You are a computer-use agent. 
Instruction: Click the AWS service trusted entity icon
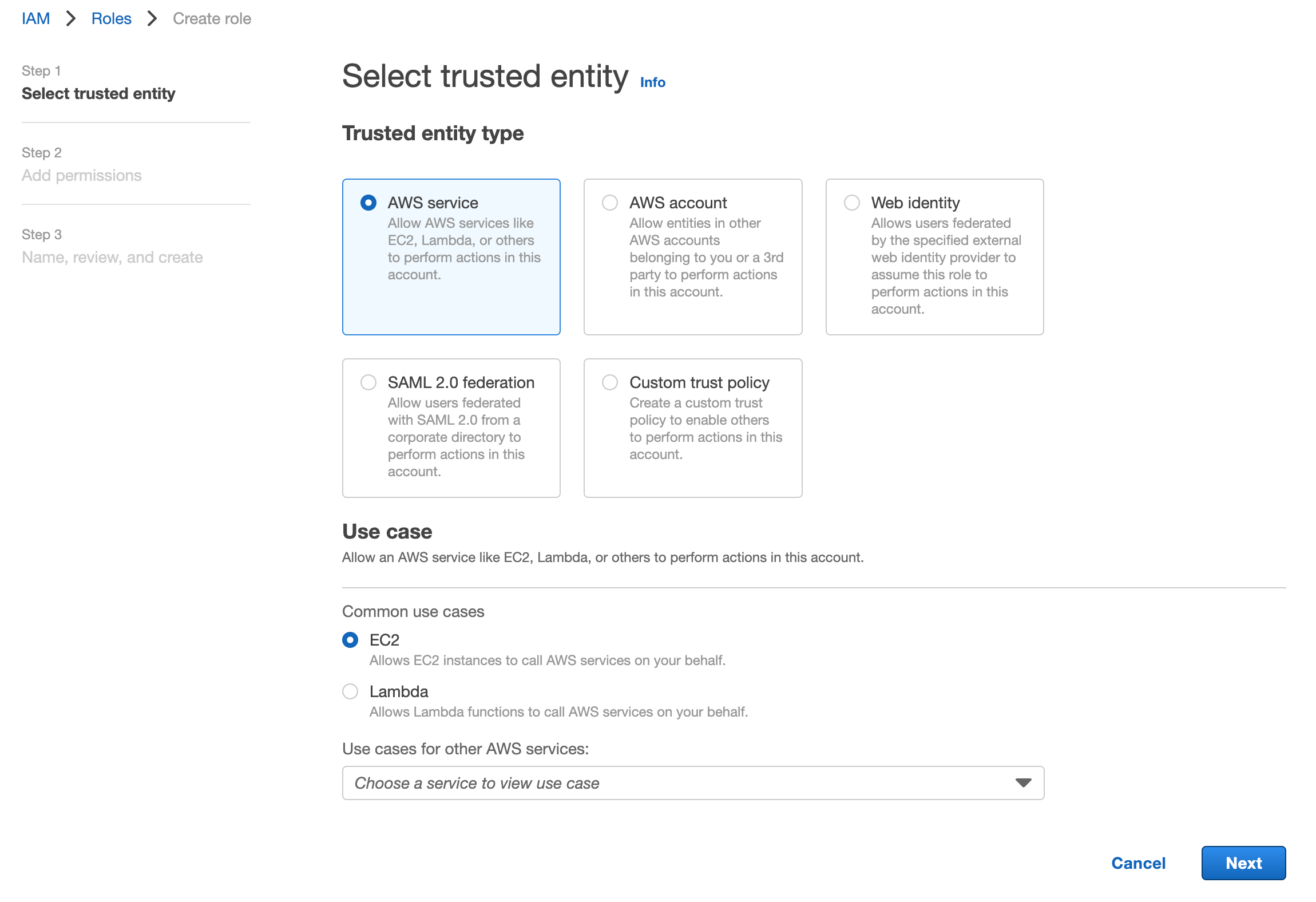[368, 201]
